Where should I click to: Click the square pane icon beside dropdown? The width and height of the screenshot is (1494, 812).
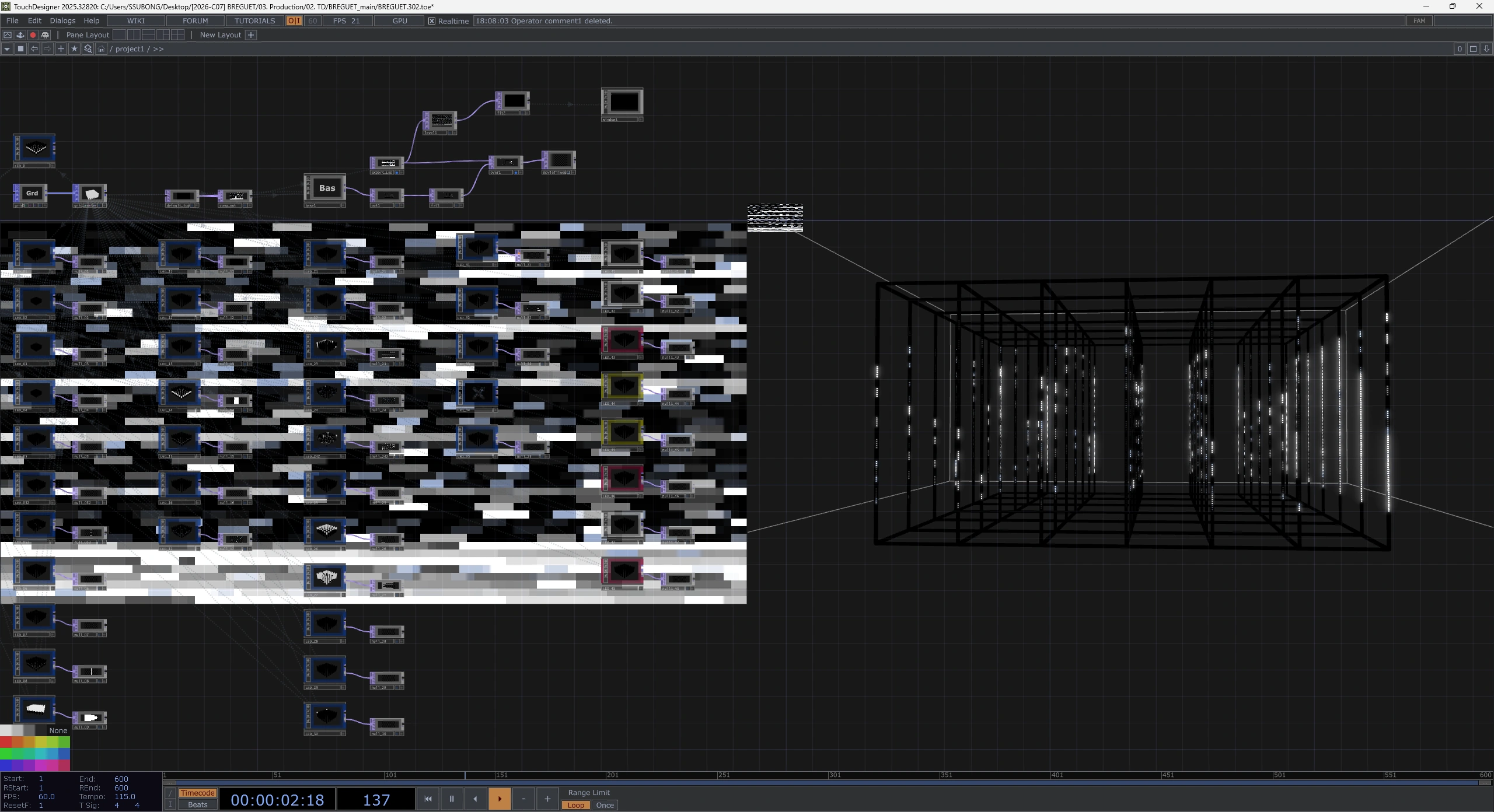tap(20, 49)
